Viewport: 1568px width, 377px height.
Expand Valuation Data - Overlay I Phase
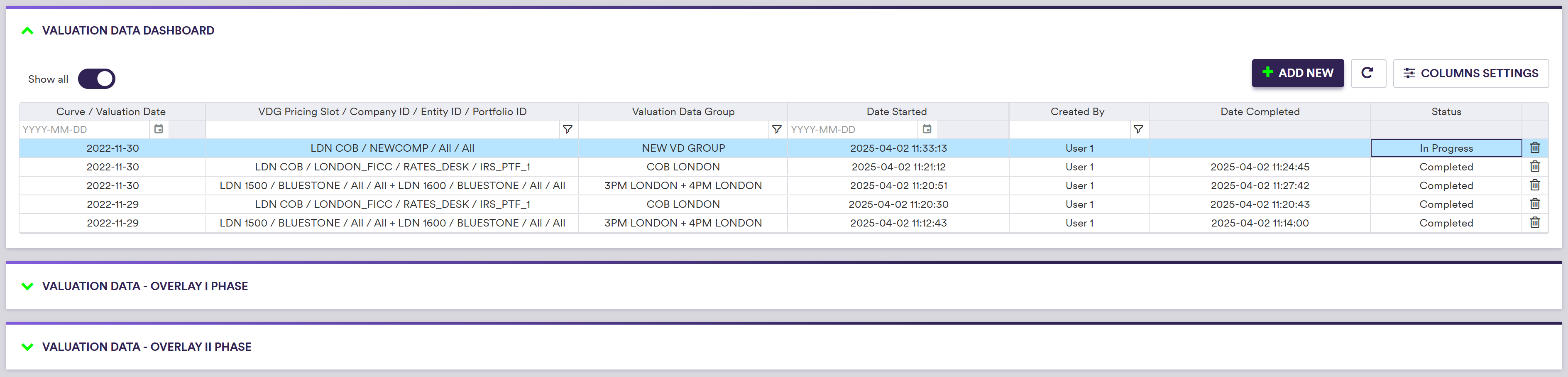tap(27, 286)
